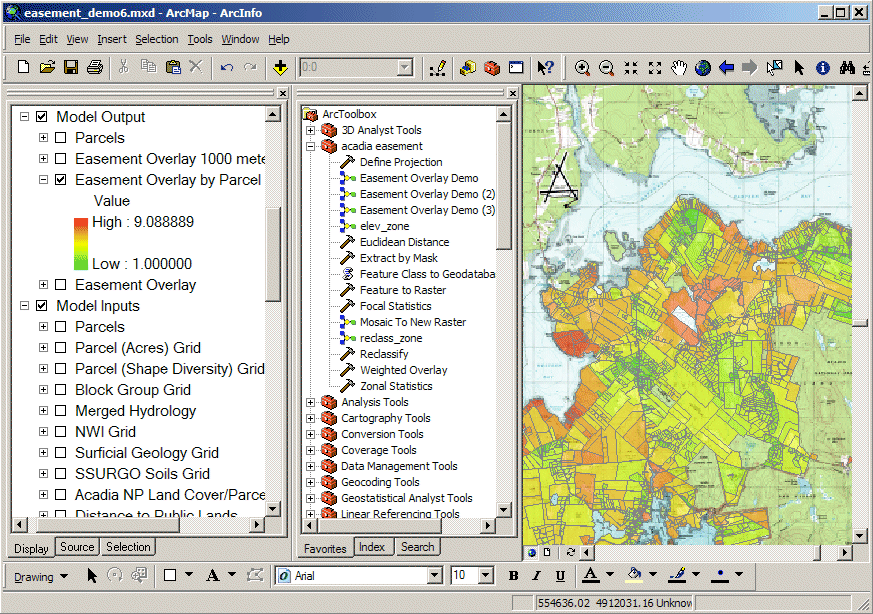
Task: Go back to previous extent blue arrow
Action: click(x=727, y=68)
